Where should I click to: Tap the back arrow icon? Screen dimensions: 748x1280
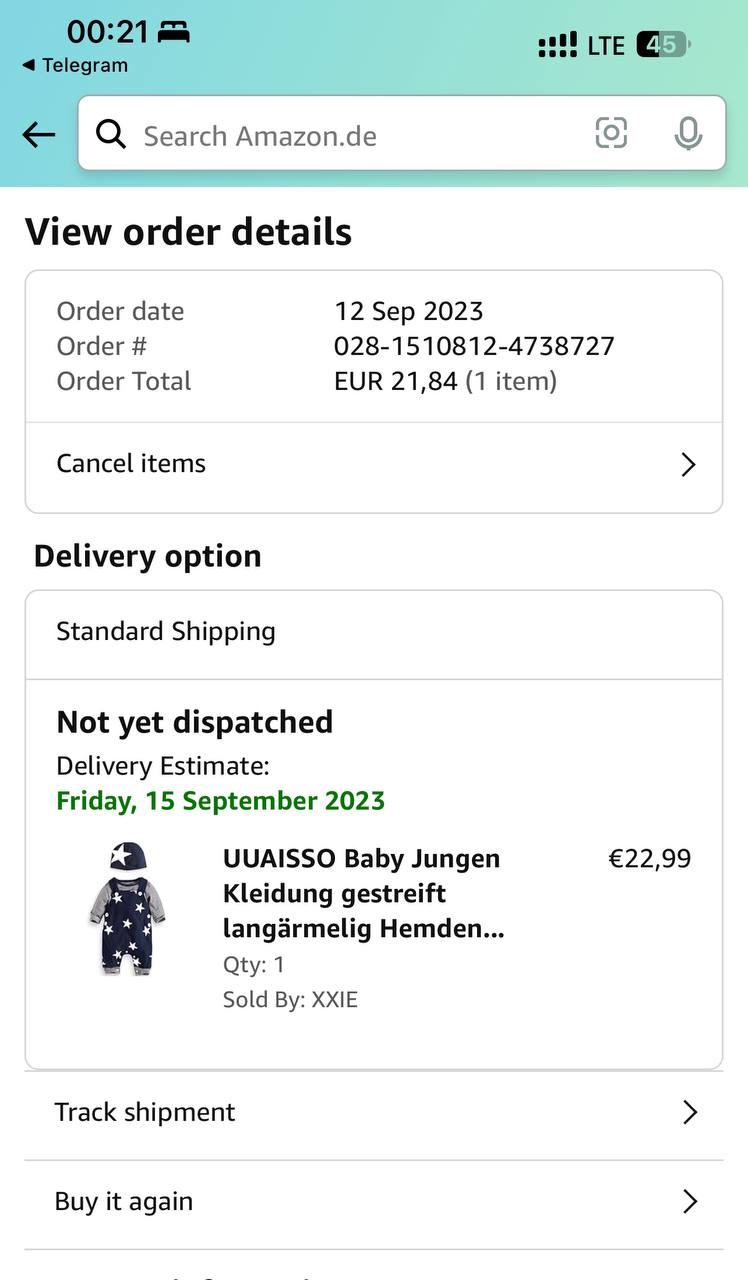38,135
